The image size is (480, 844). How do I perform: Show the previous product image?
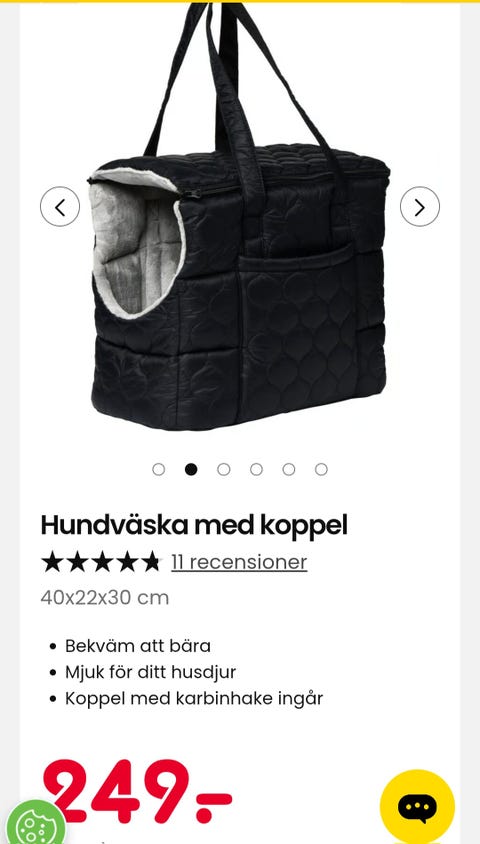tap(60, 206)
